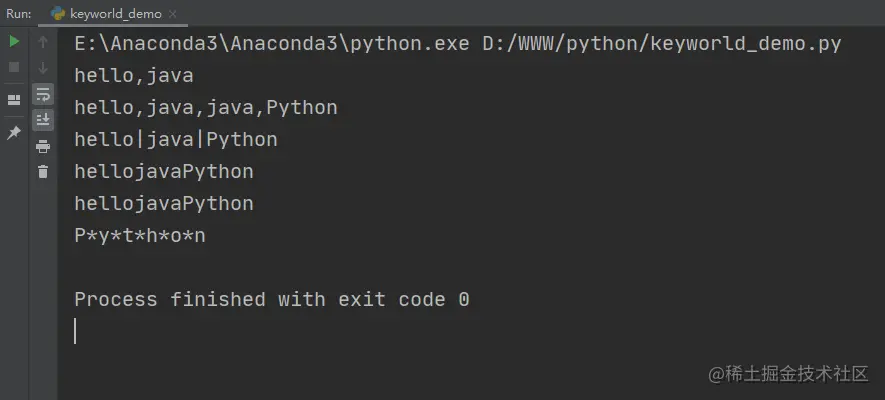Click the hello|java|Python output line
This screenshot has width=885, height=400.
pyautogui.click(x=176, y=140)
